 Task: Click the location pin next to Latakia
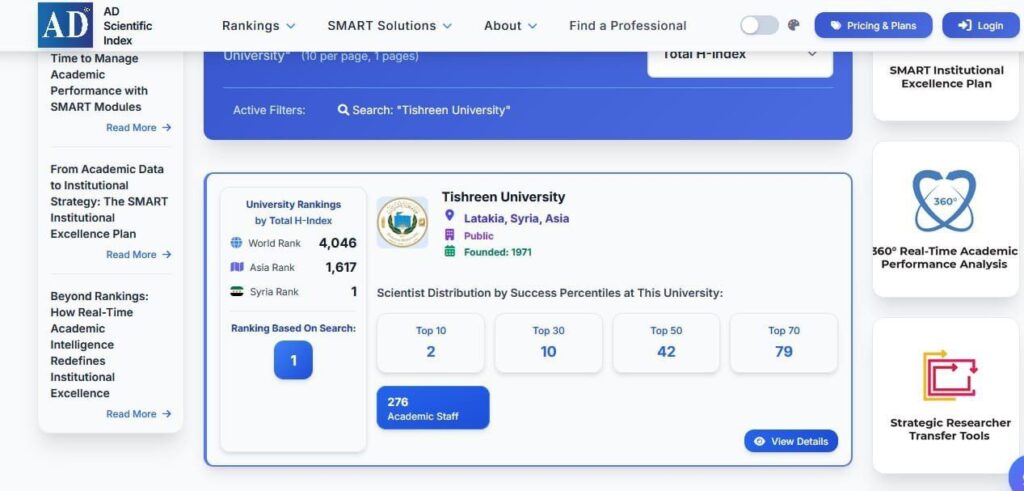450,217
